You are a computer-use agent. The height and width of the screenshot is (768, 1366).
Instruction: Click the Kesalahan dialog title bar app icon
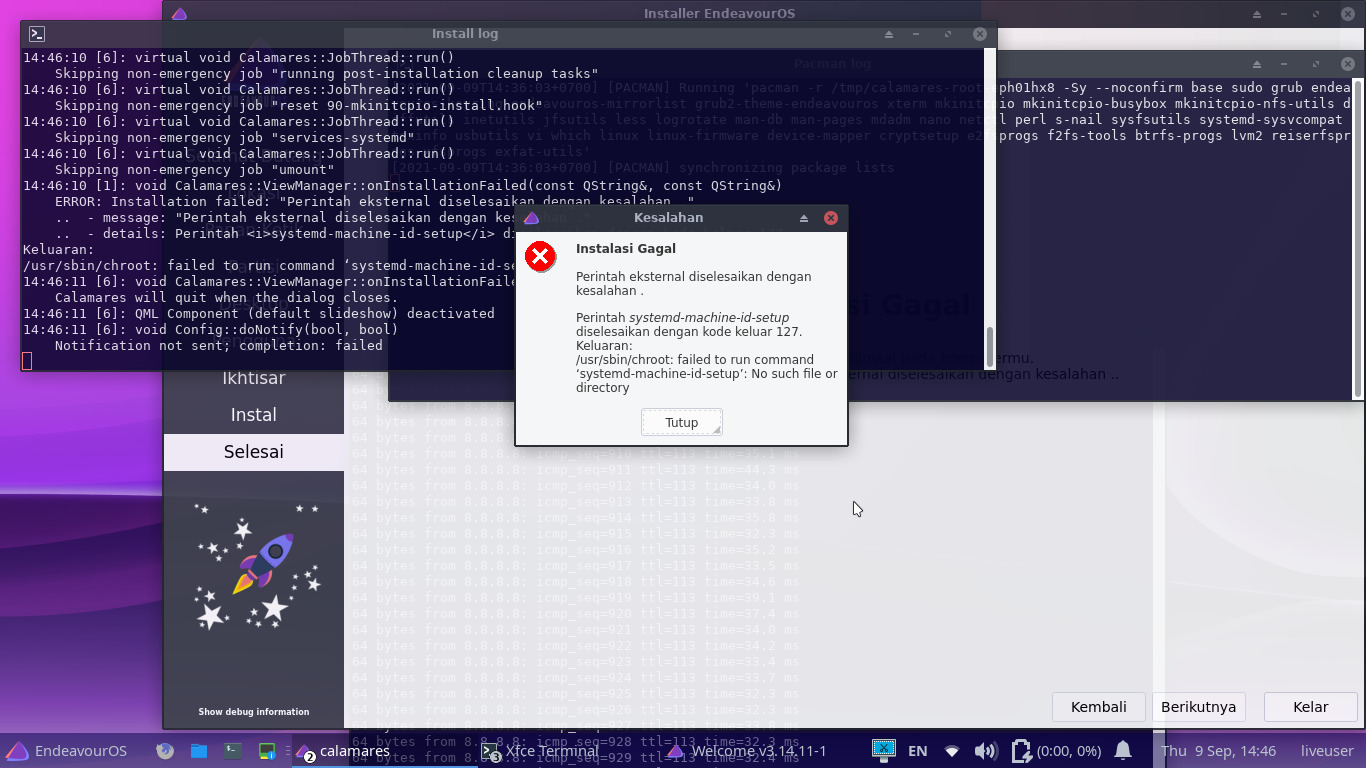[531, 218]
